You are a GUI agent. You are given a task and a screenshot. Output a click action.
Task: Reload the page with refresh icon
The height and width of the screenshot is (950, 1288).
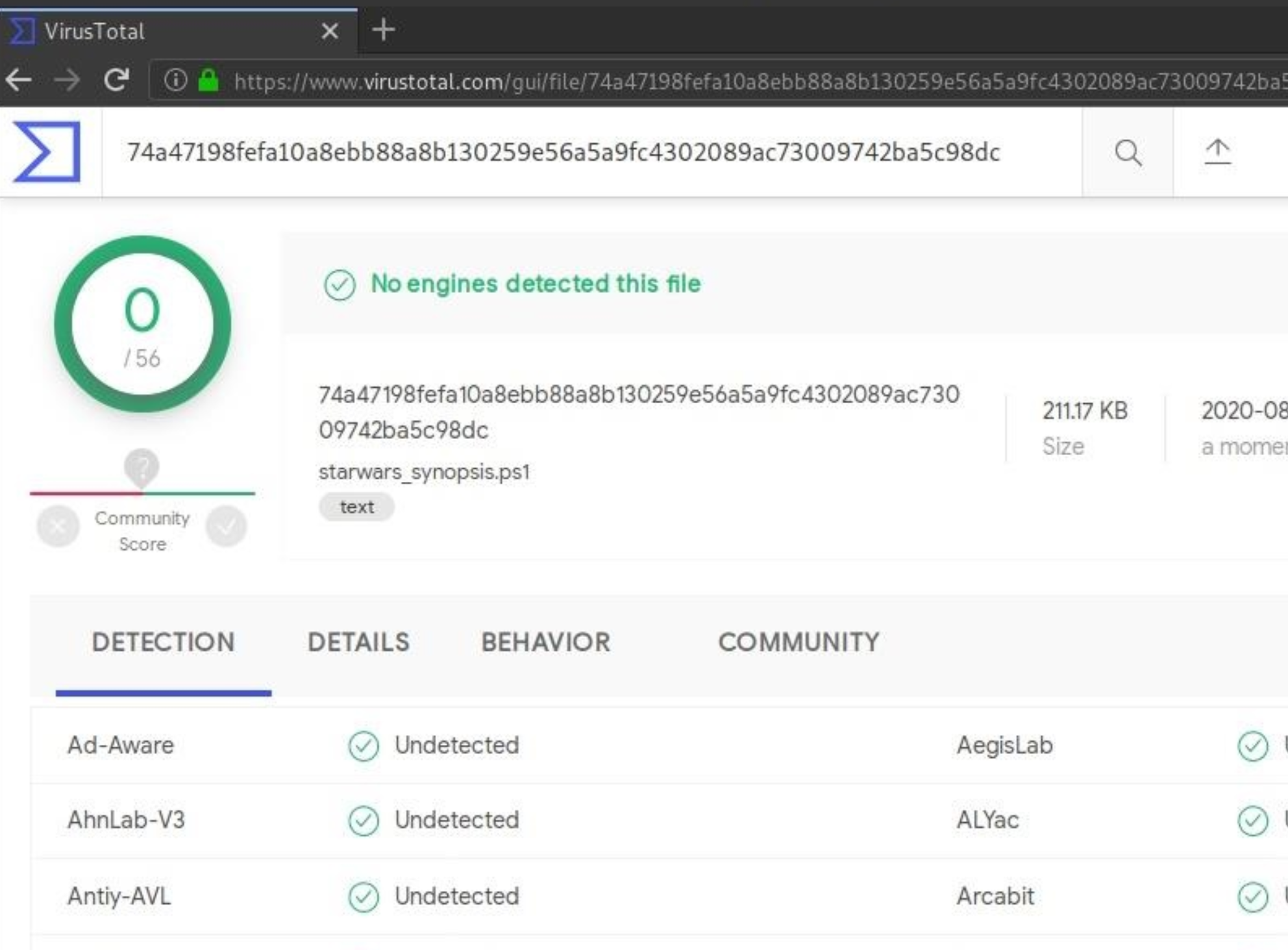pyautogui.click(x=116, y=81)
